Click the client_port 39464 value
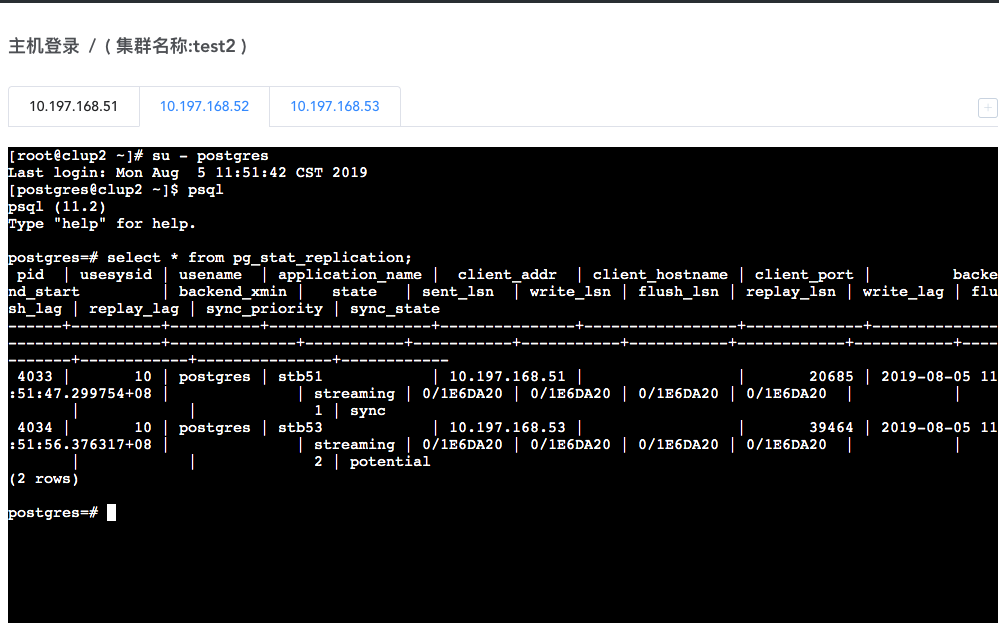This screenshot has height=624, width=999. click(831, 428)
